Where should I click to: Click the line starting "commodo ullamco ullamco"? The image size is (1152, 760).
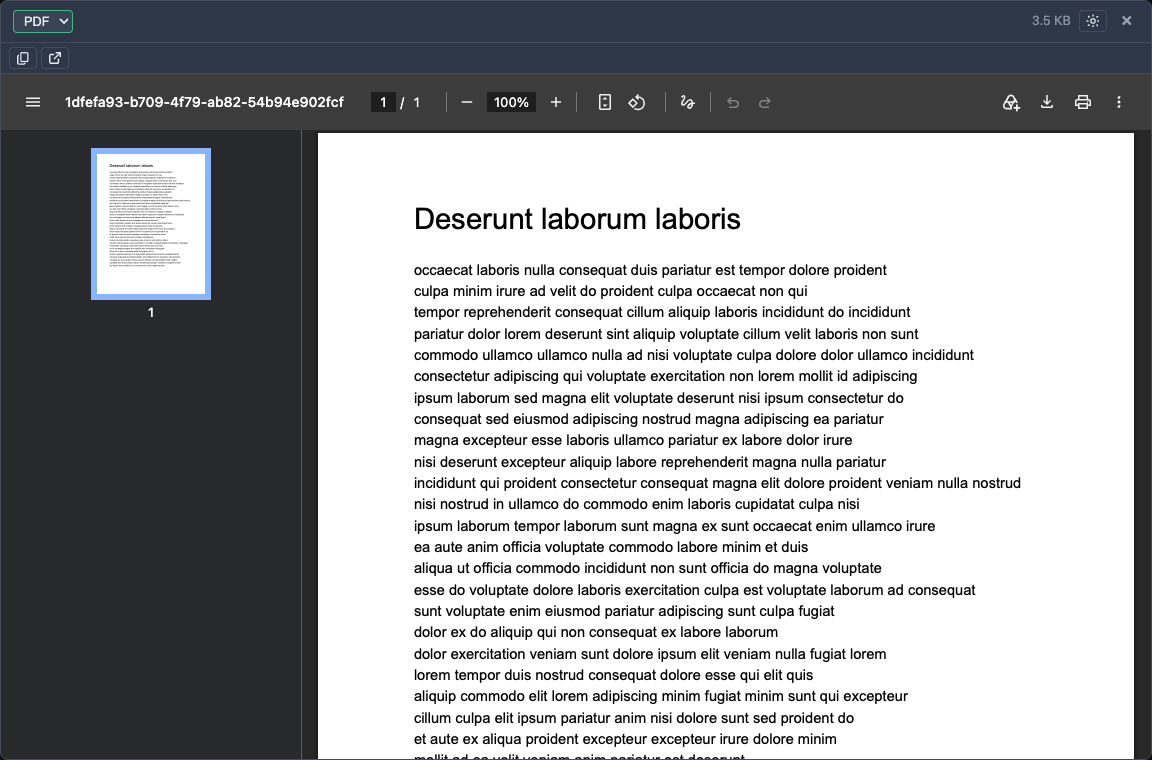694,356
